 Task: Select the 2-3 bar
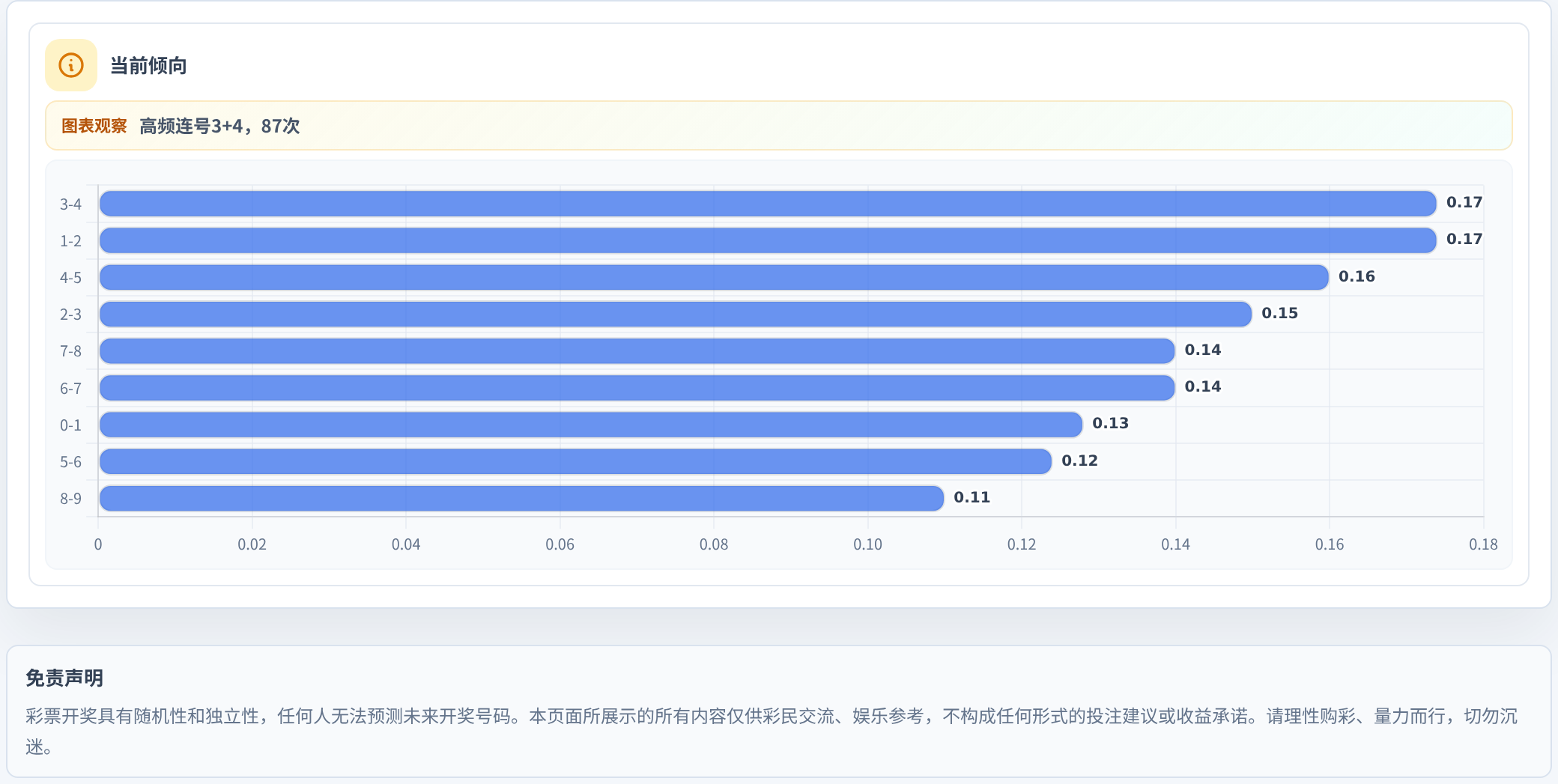pyautogui.click(x=676, y=314)
